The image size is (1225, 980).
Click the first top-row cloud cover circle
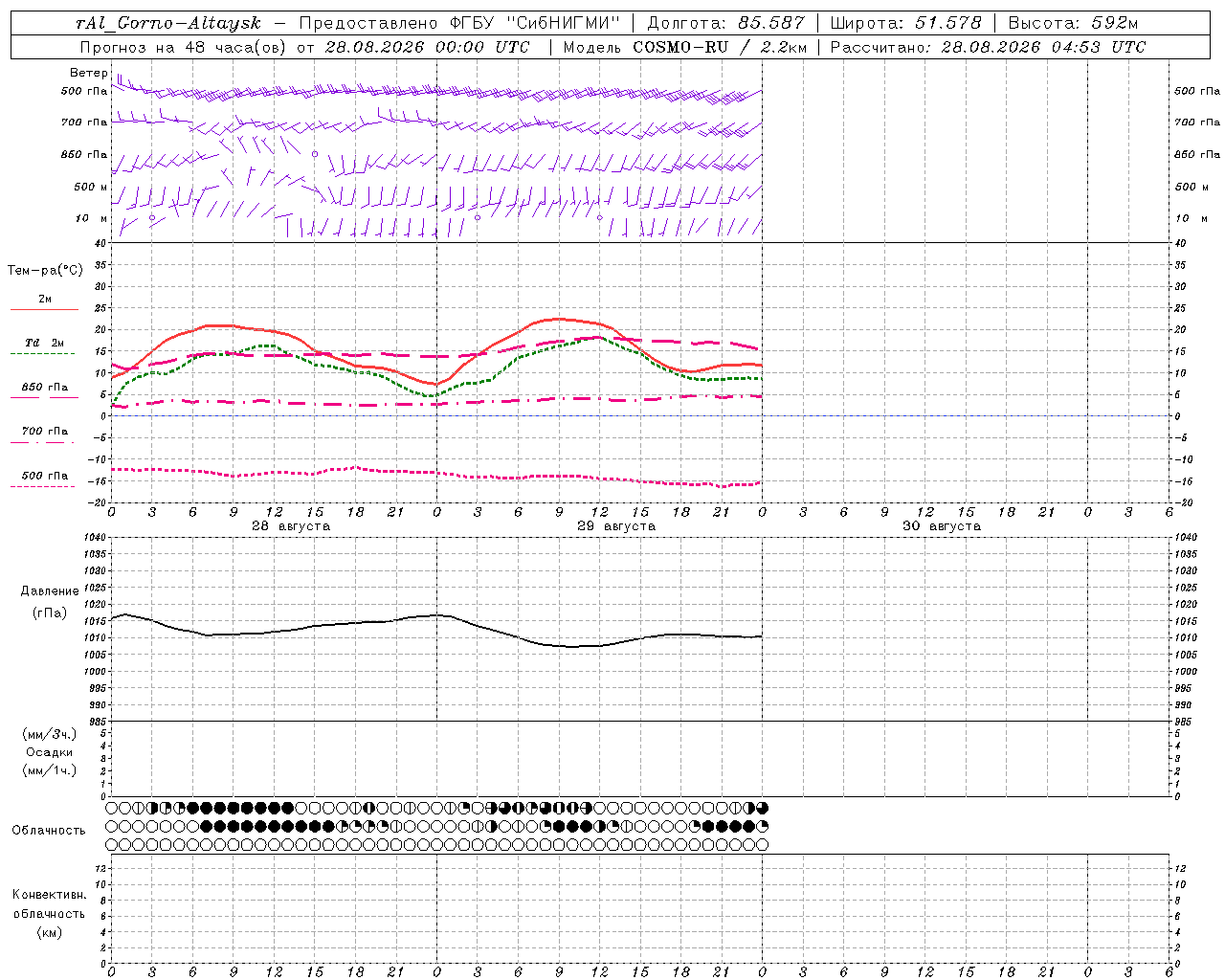click(x=112, y=809)
